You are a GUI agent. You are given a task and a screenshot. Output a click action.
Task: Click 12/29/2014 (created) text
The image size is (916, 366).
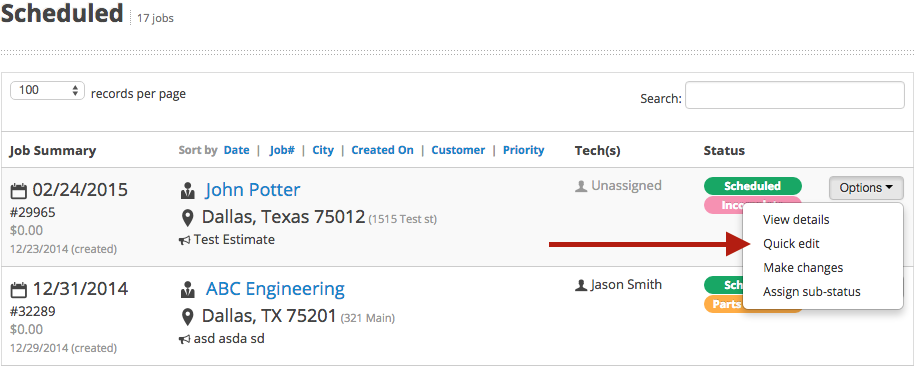pos(63,348)
